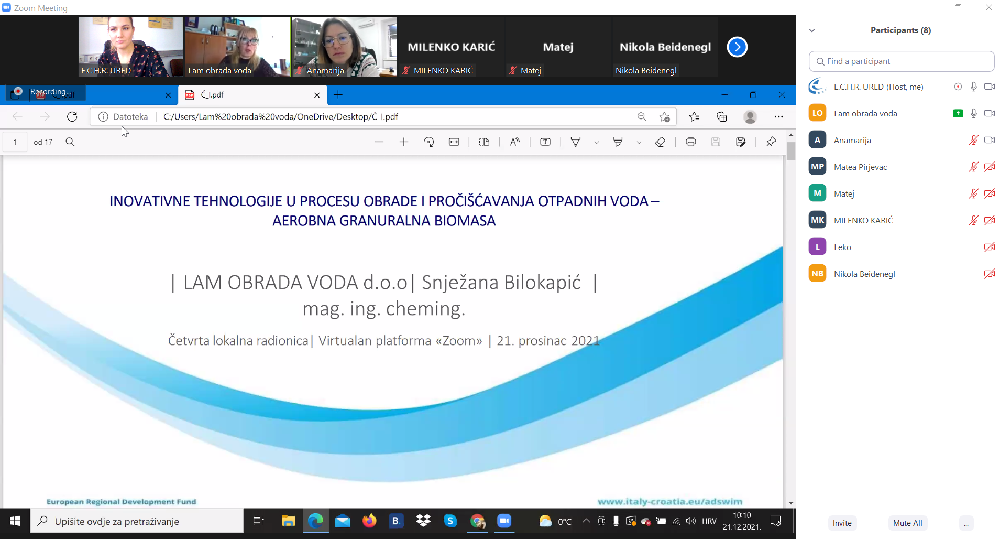Open Firefox from the taskbar
Screen dimensions: 1000x539
[370, 521]
